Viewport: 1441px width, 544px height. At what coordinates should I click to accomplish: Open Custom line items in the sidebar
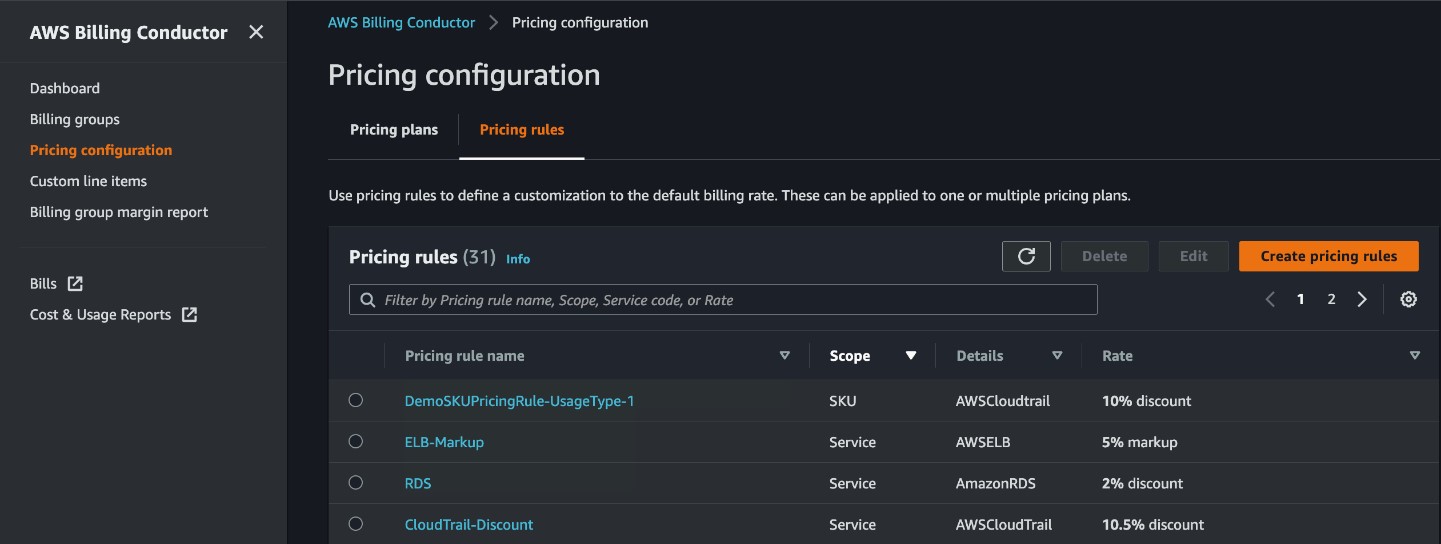tap(88, 181)
